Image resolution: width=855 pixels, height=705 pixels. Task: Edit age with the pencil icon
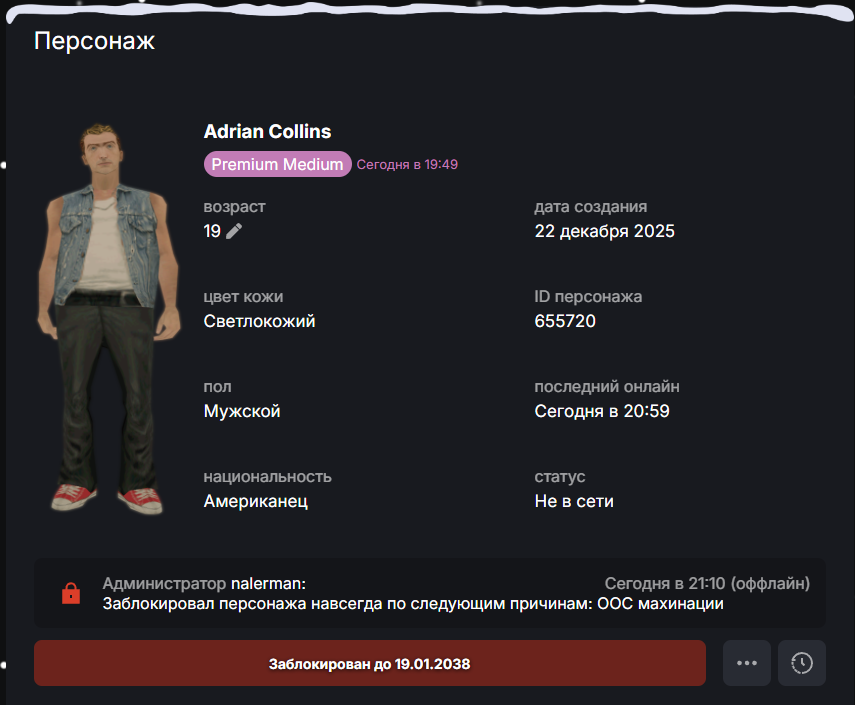coord(234,231)
